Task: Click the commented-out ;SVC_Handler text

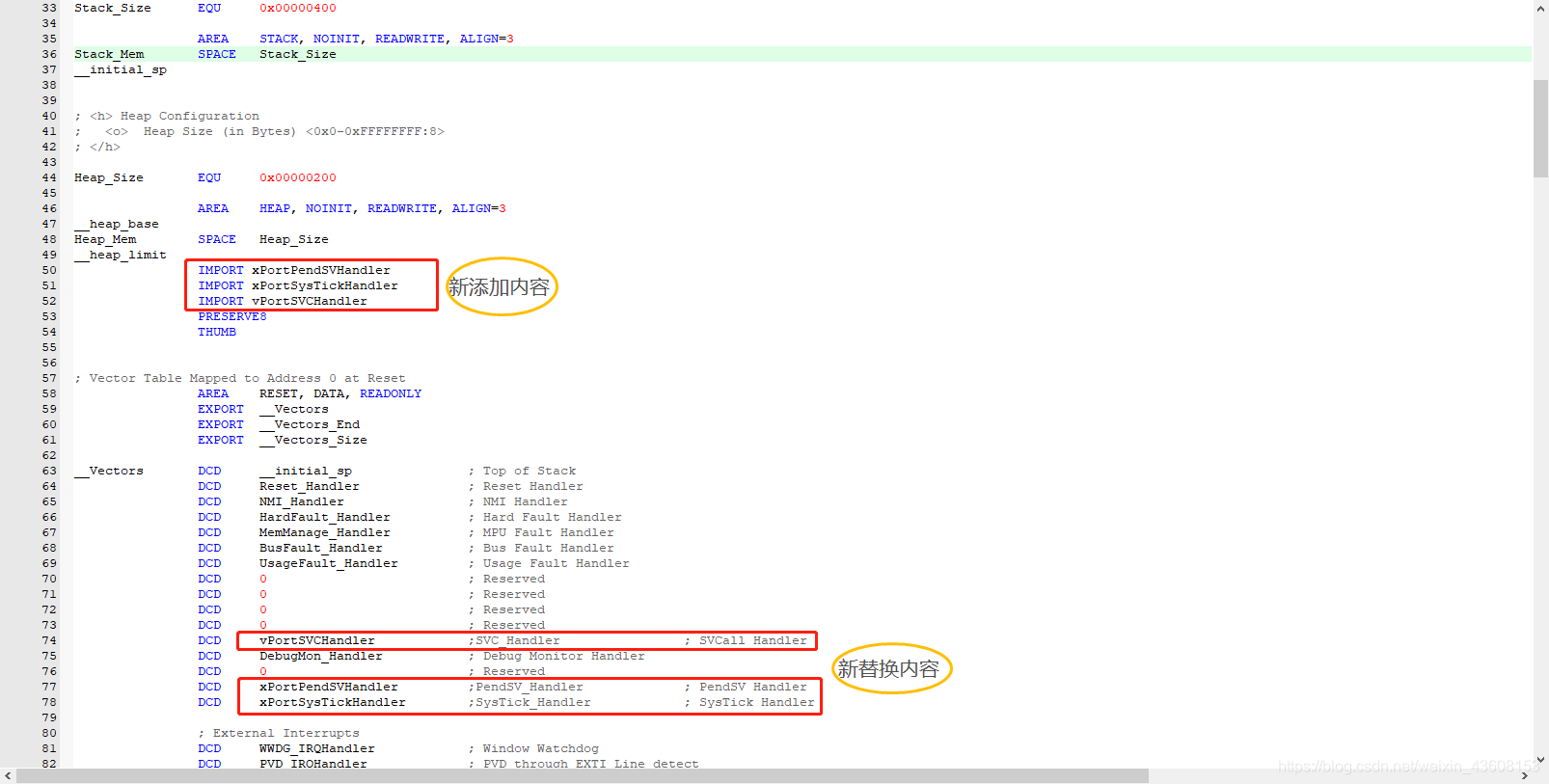Action: click(x=514, y=640)
